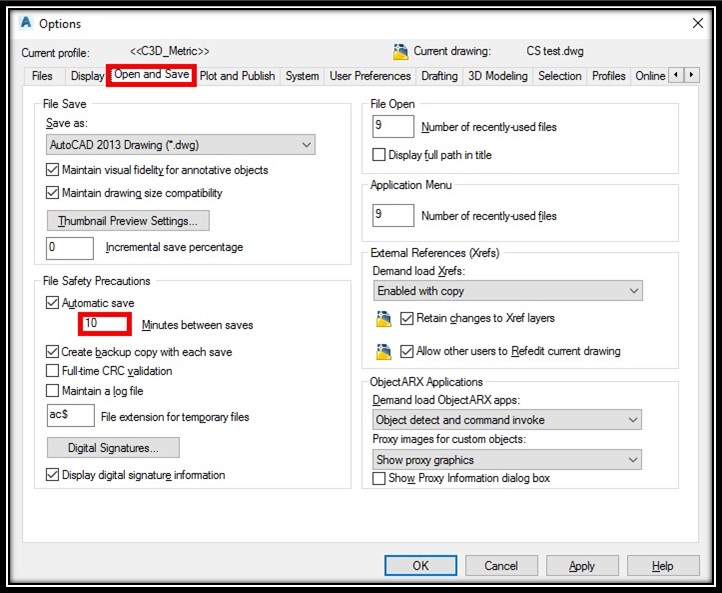Click the CS test.dwg drawing name
This screenshot has width=722, height=593.
pos(555,51)
